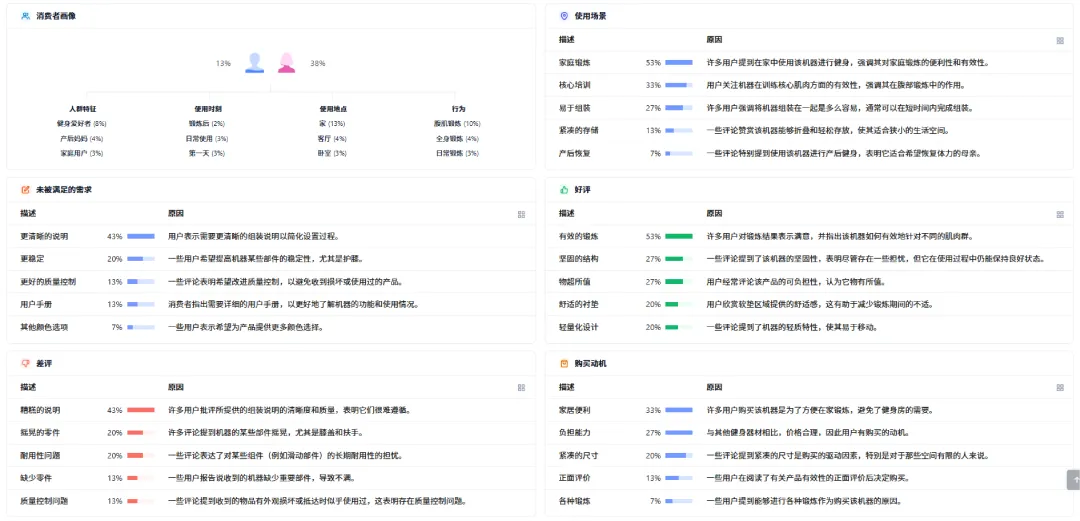1080x521 pixels.
Task: Click the 质量控制问题 row label
Action: tap(44, 501)
